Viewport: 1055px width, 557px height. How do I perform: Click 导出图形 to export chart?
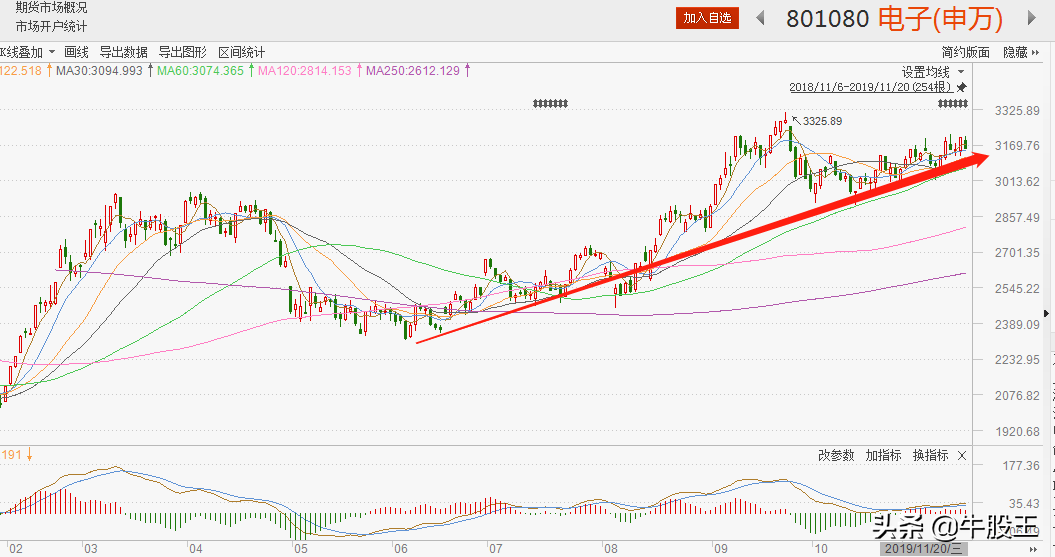[182, 52]
